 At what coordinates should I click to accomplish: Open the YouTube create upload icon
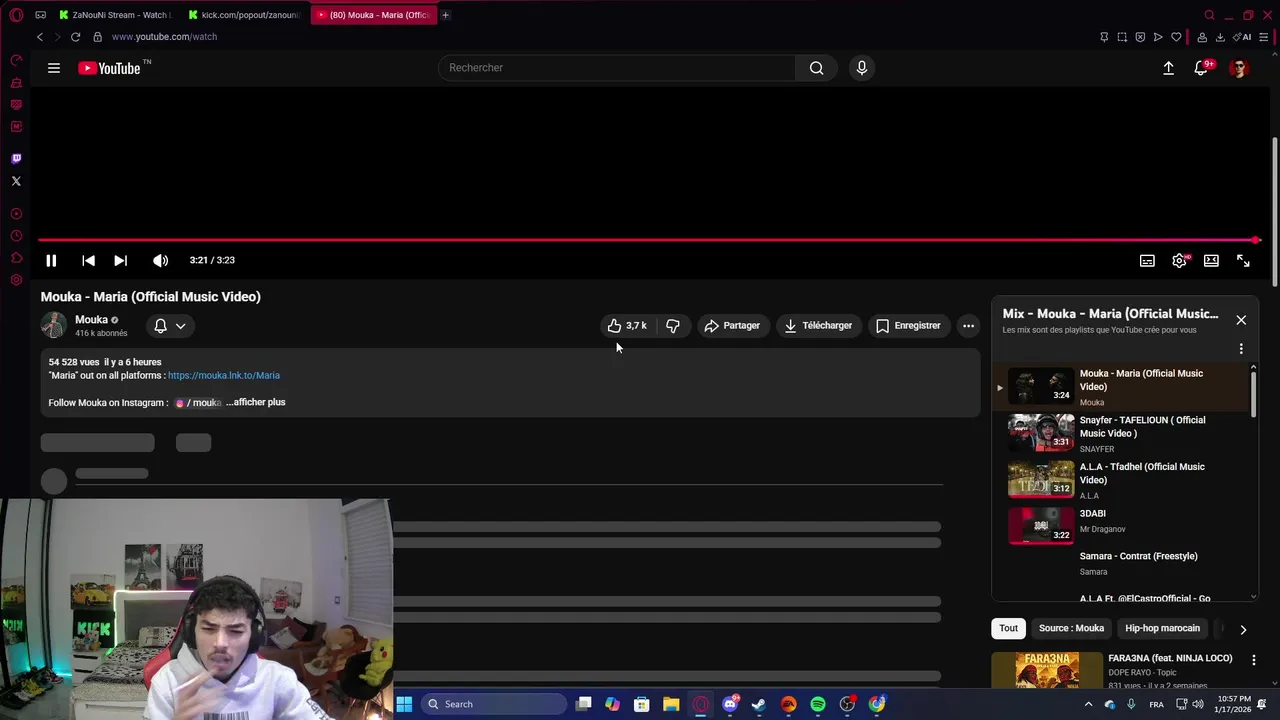tap(1168, 68)
